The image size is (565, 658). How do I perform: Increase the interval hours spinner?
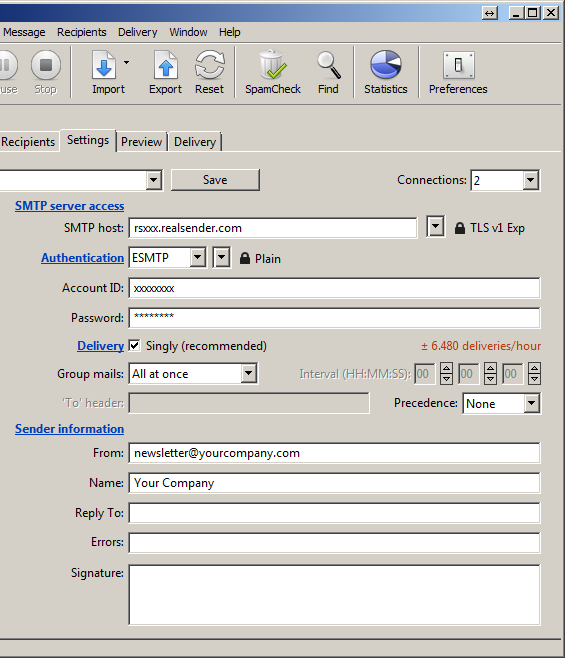pyautogui.click(x=446, y=368)
